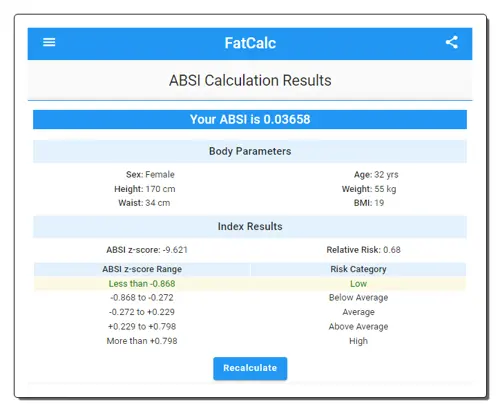500x411 pixels.
Task: Open the hamburger menu icon
Action: (x=49, y=42)
